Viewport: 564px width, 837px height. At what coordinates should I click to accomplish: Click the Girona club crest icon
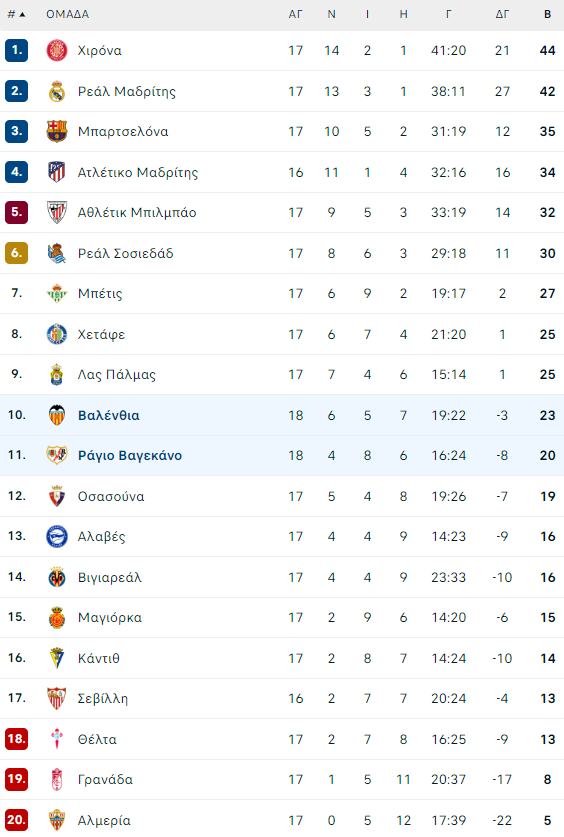(57, 50)
